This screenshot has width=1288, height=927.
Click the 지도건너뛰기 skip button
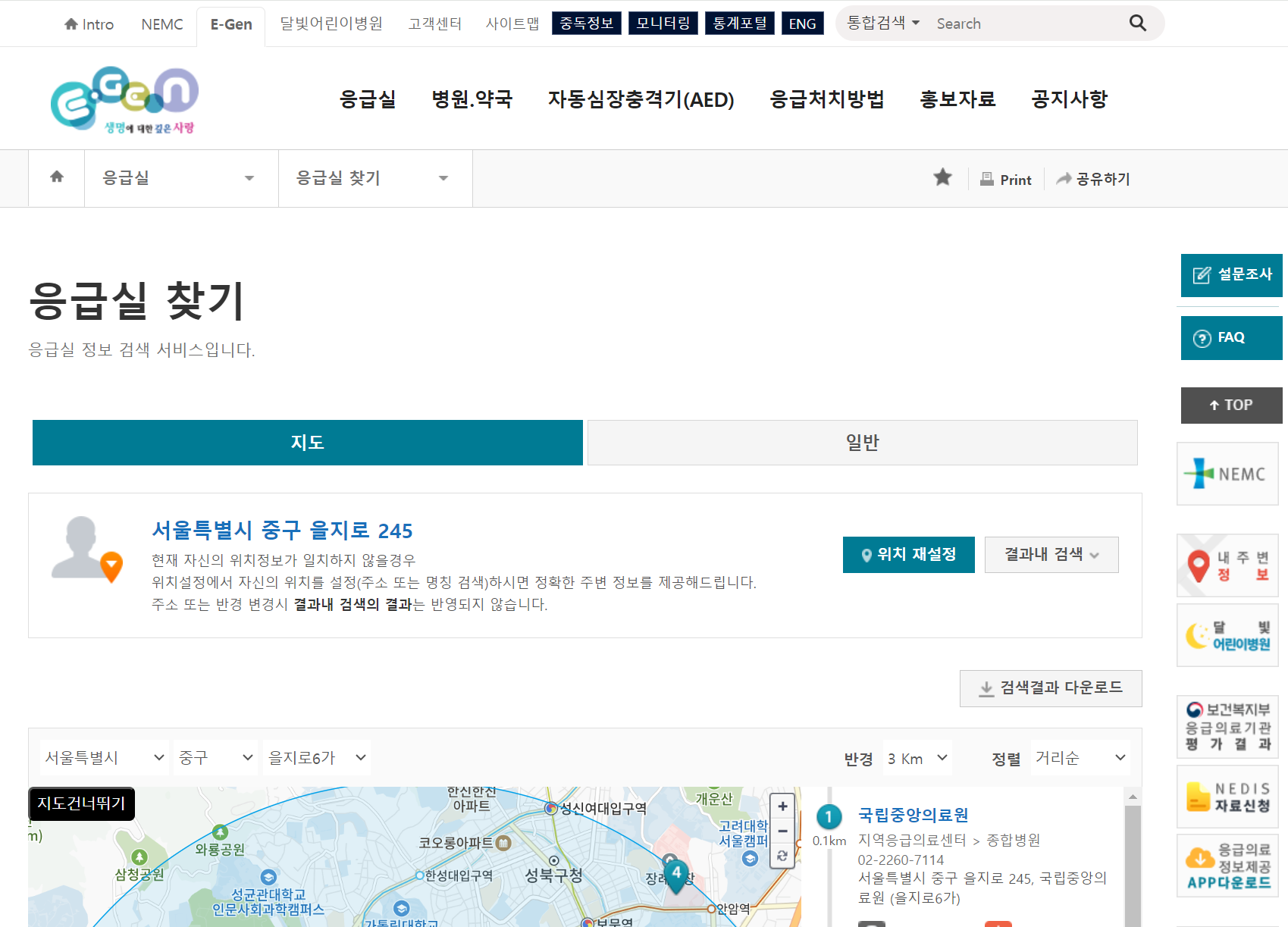click(81, 803)
